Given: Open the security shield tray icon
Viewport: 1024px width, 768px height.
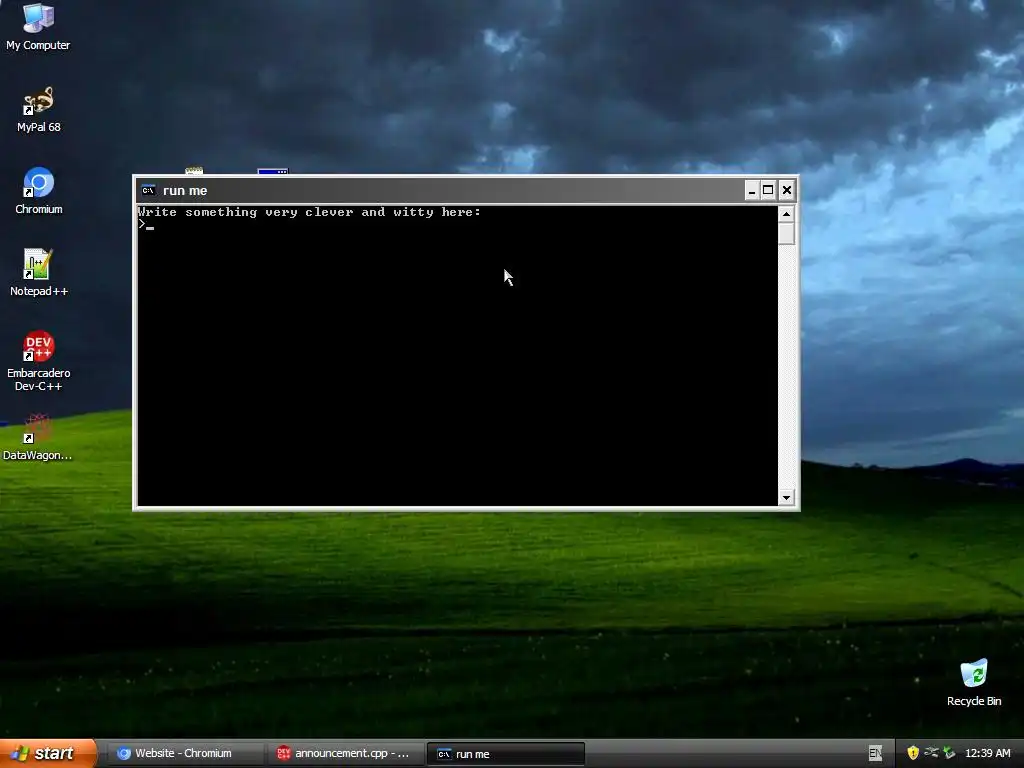Looking at the screenshot, I should [x=913, y=753].
